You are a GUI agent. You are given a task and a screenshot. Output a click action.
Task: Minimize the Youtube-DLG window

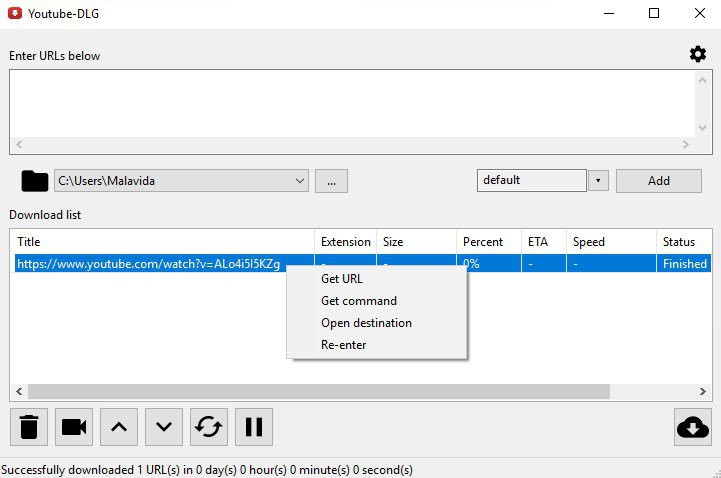(x=609, y=13)
